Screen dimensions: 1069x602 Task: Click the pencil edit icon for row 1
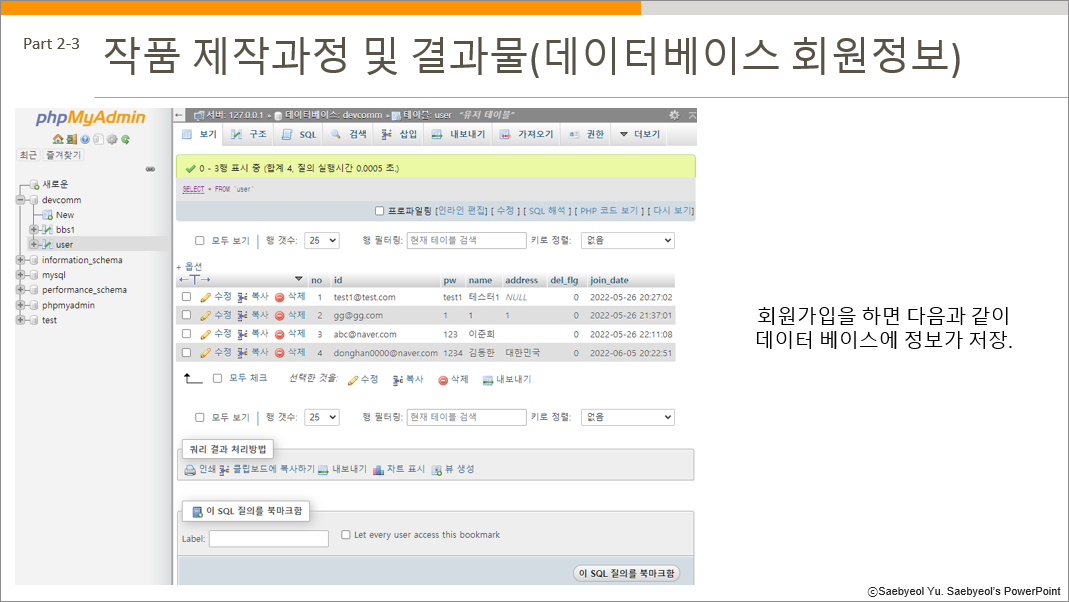[205, 297]
